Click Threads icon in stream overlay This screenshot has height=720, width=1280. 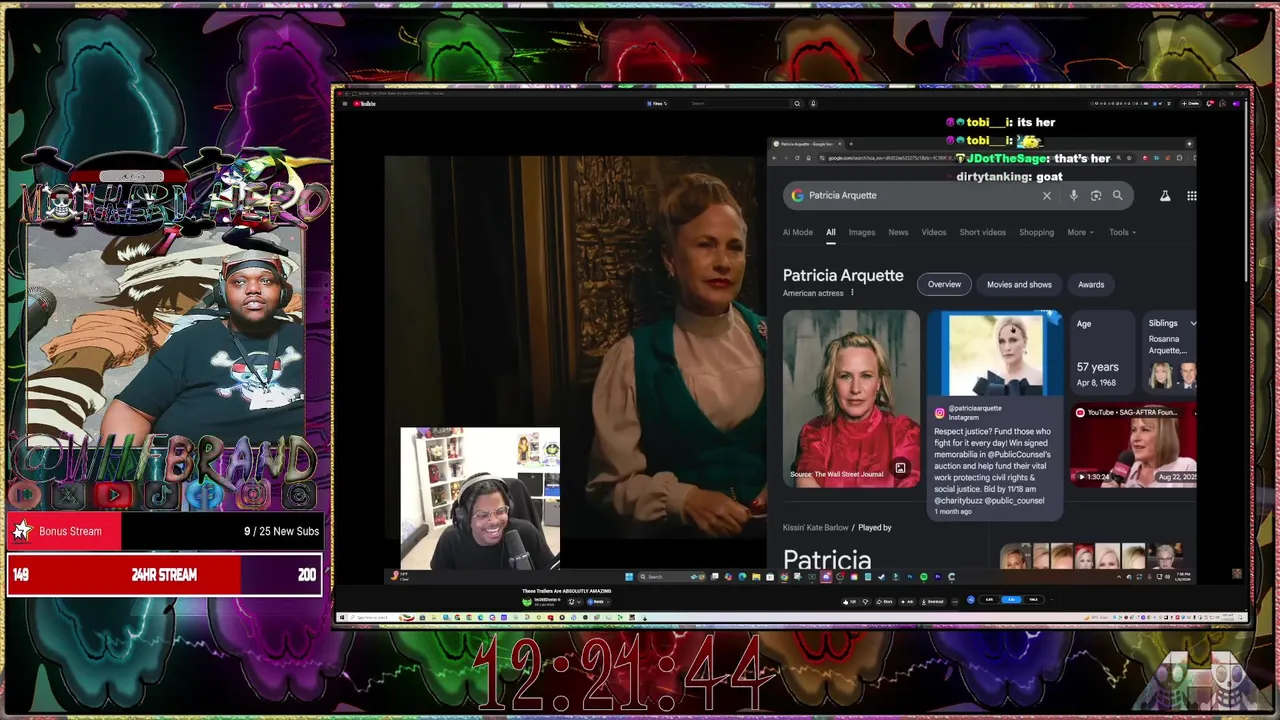point(299,494)
